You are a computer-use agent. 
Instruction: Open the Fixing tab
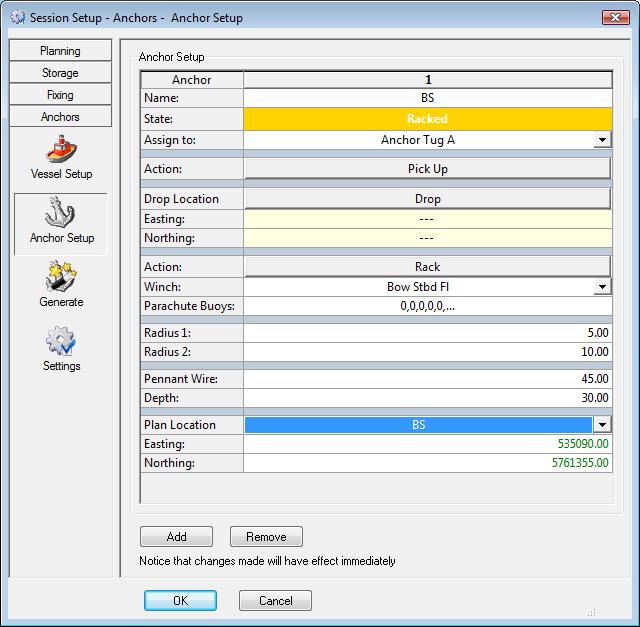[x=60, y=95]
